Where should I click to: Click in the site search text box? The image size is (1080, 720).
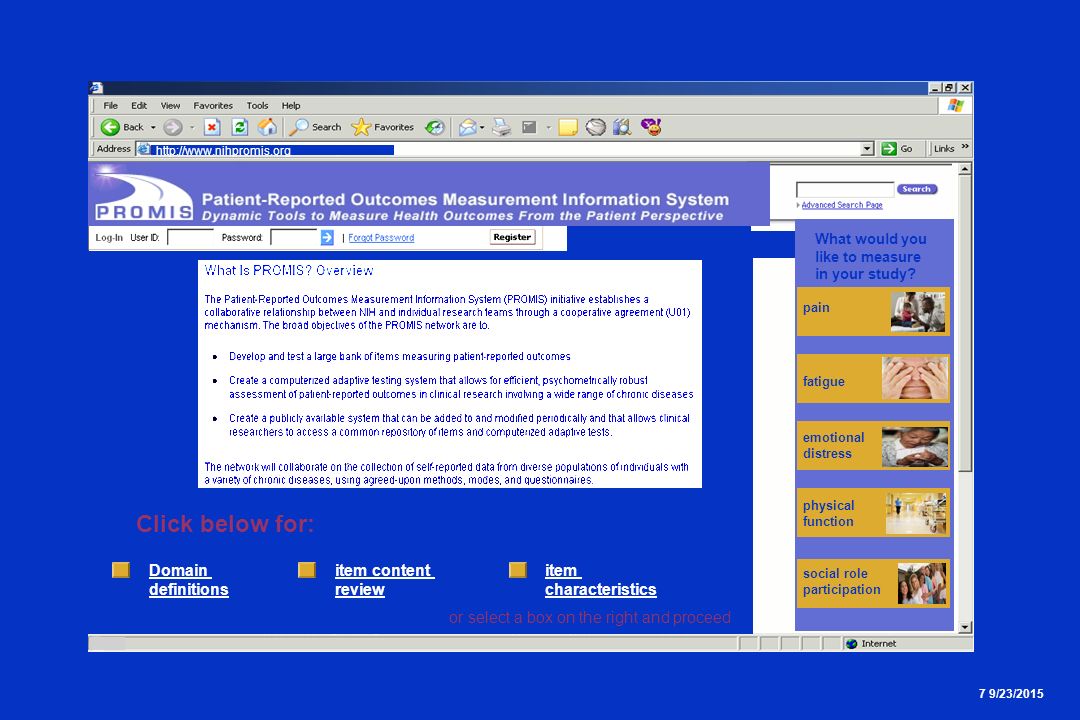[x=844, y=189]
